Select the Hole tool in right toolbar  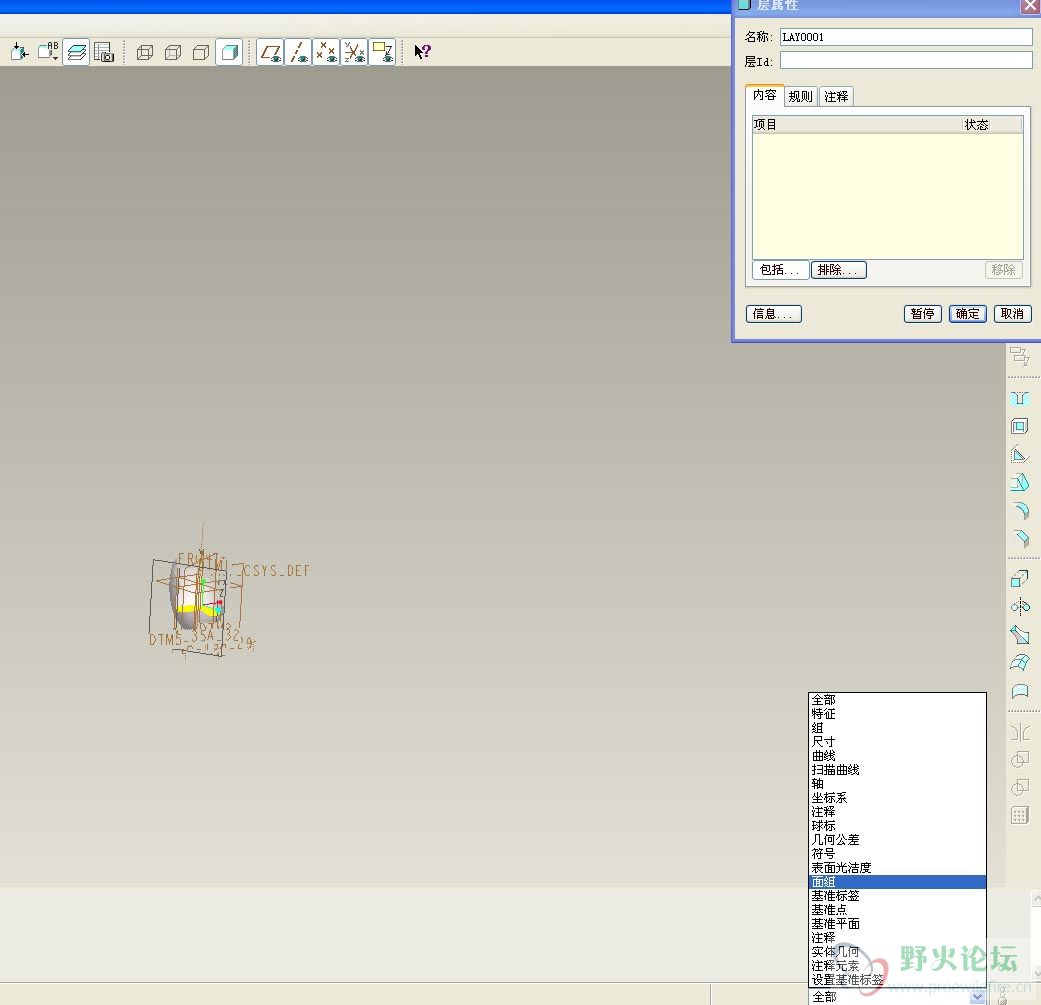[1020, 398]
